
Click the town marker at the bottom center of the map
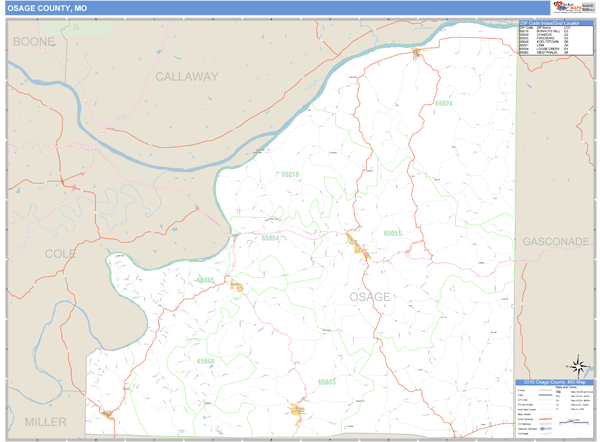297,408
